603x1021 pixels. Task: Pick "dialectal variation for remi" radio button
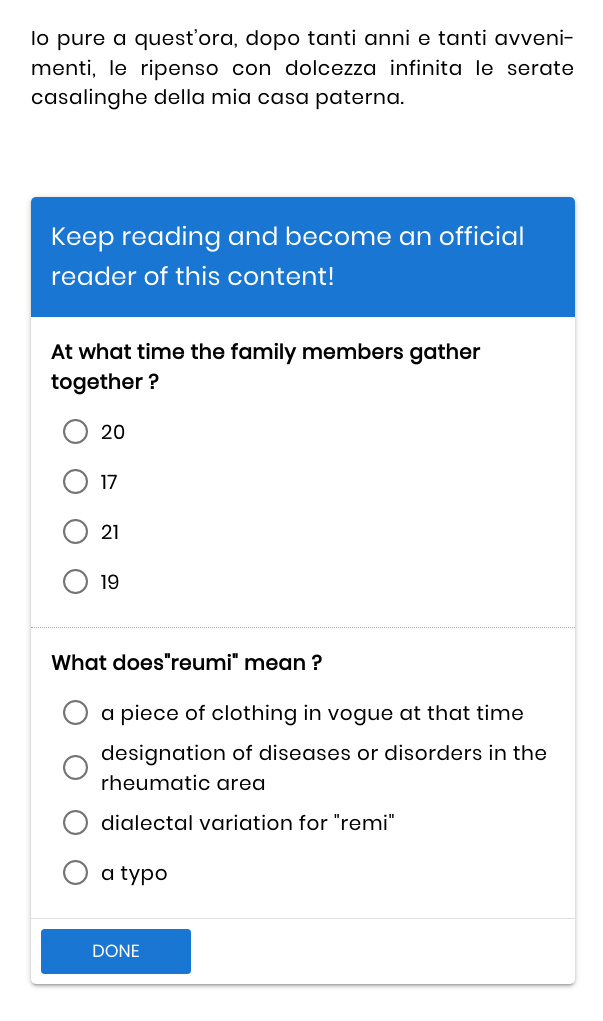pyautogui.click(x=76, y=823)
